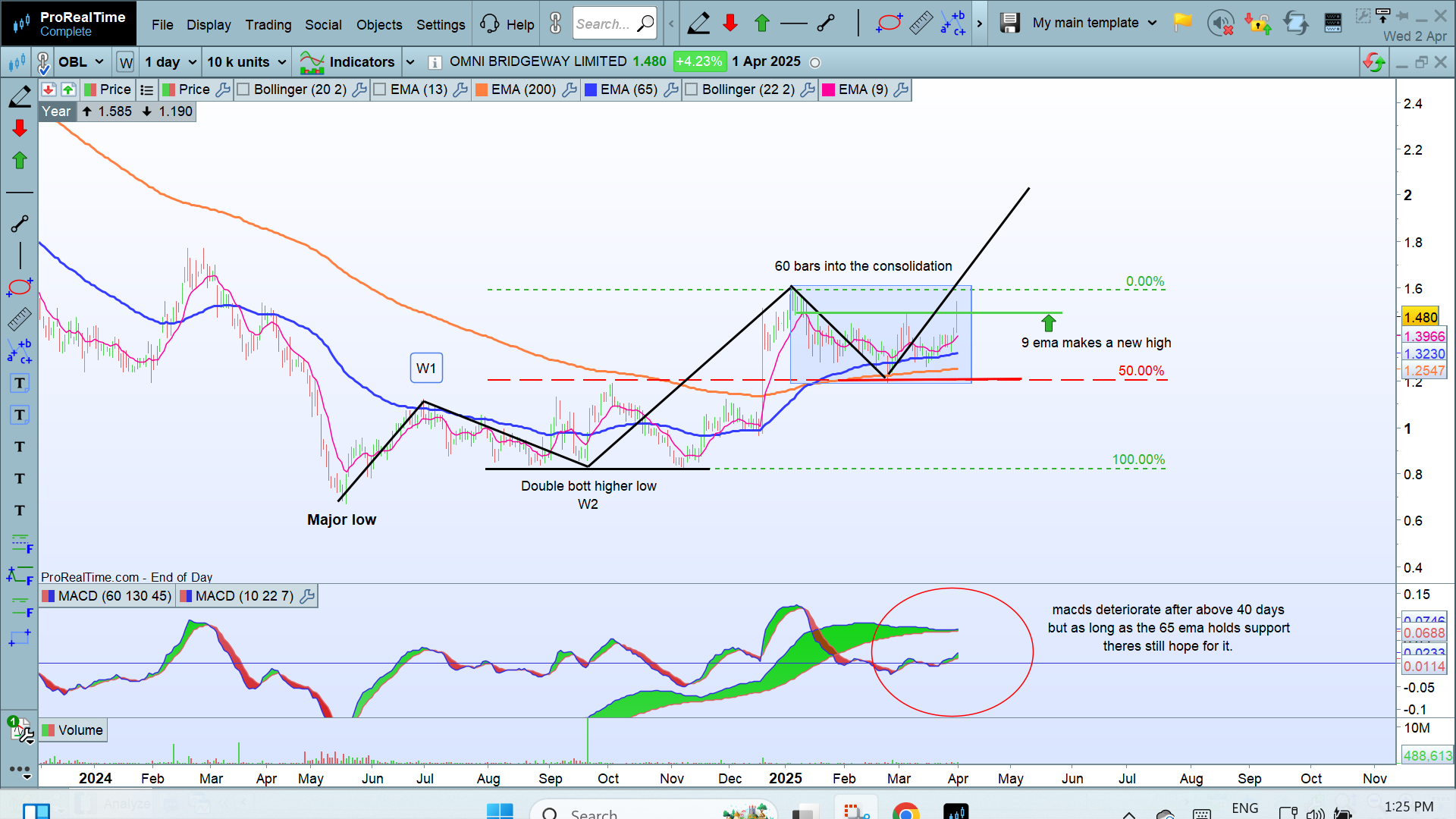
Task: Click the blue EMA (65) color swatch
Action: click(x=591, y=89)
